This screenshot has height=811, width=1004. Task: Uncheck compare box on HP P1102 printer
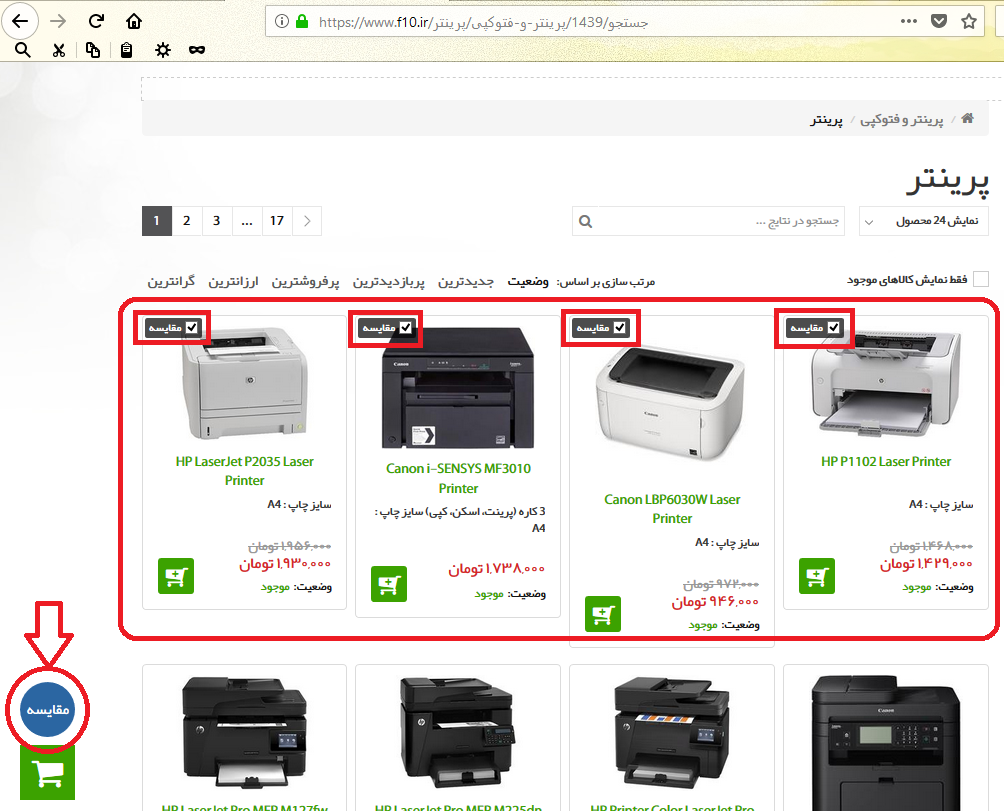pos(833,327)
